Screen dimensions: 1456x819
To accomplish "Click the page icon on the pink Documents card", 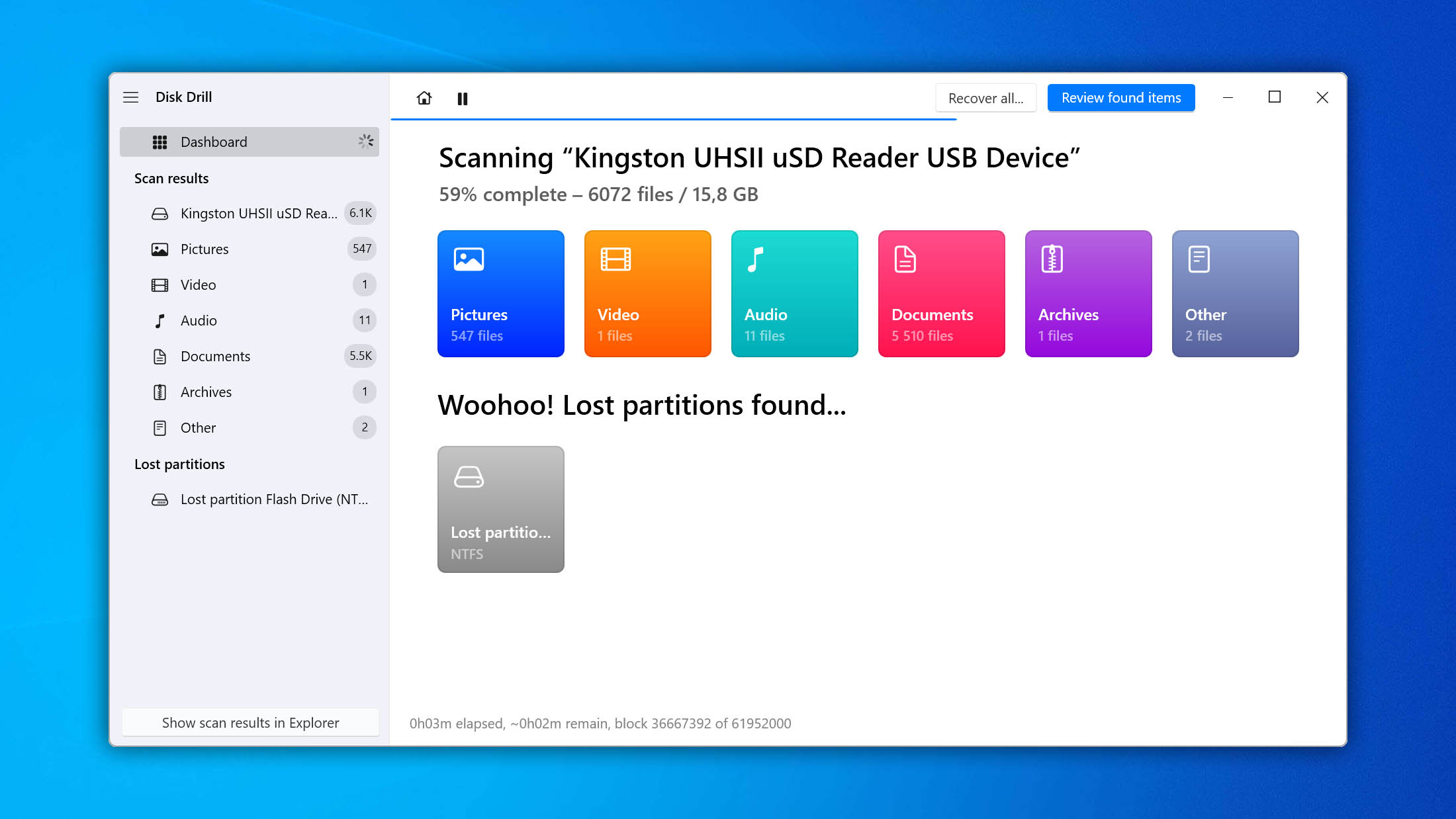I will (905, 259).
